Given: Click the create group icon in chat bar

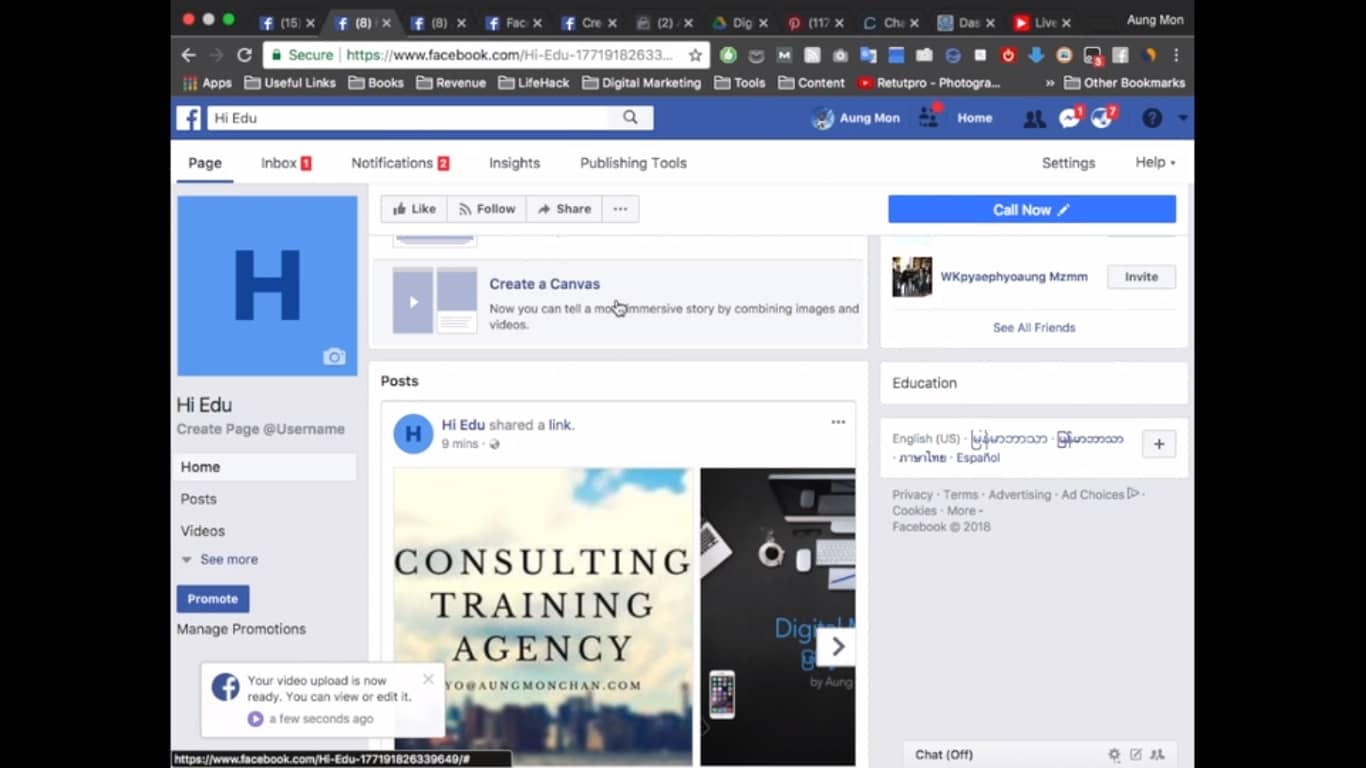Looking at the screenshot, I should pos(1158,755).
